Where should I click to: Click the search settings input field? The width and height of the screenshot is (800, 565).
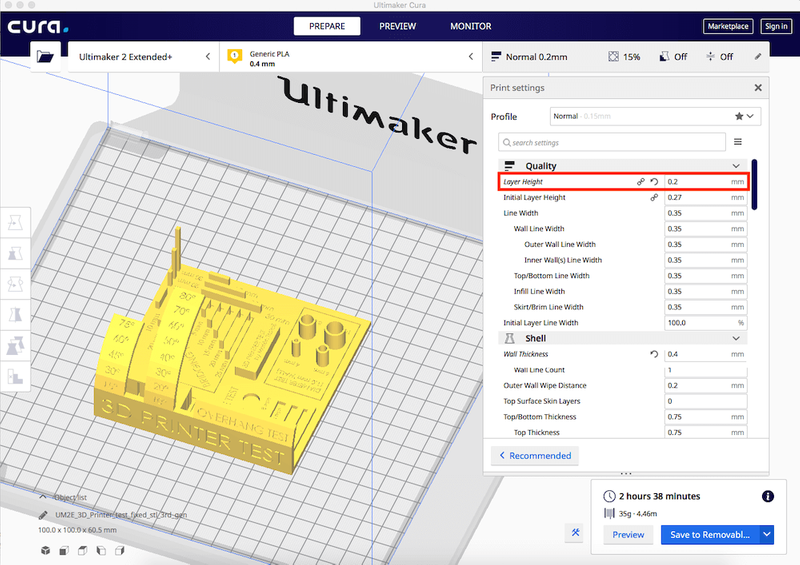point(613,142)
